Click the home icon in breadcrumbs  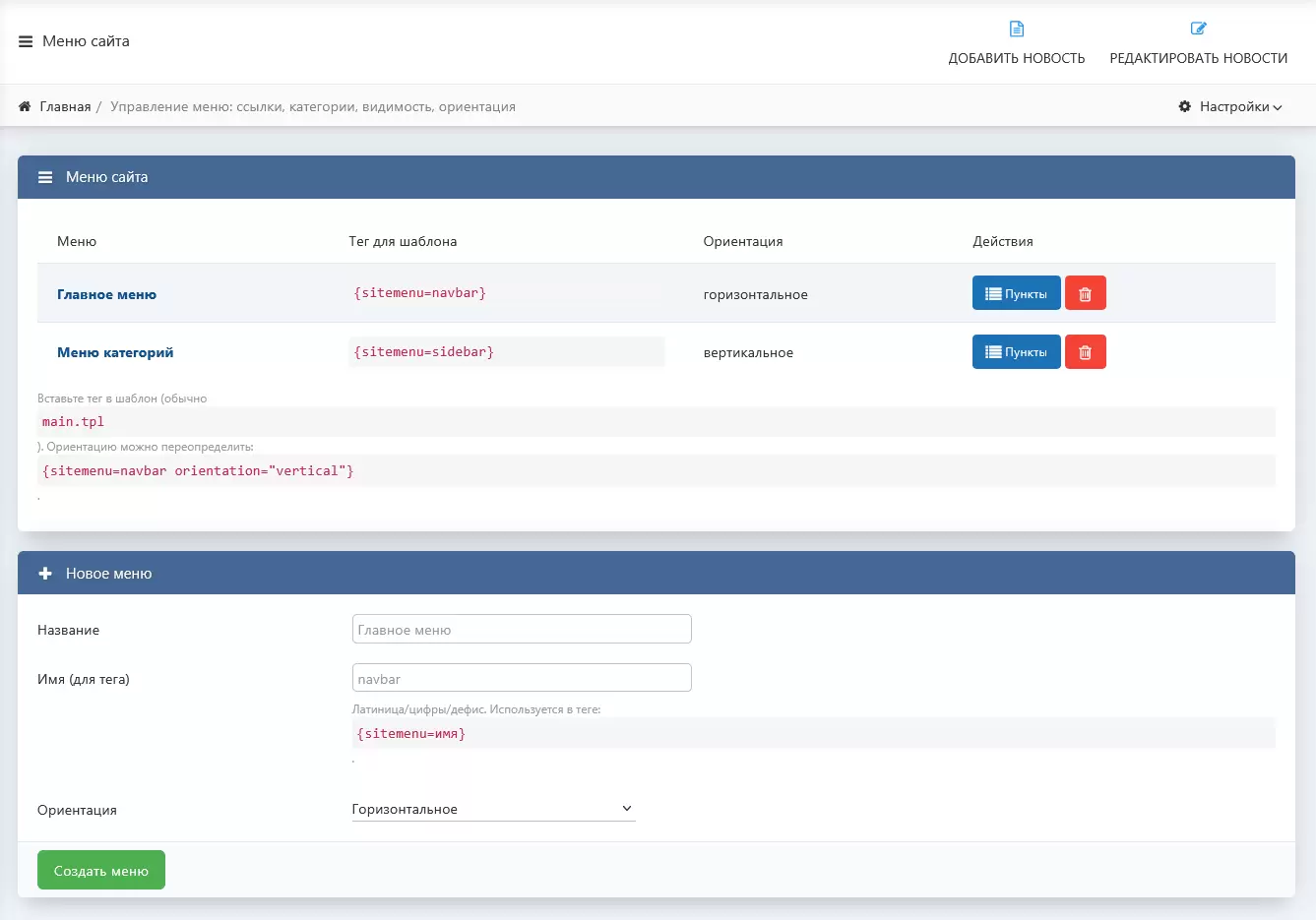[25, 106]
